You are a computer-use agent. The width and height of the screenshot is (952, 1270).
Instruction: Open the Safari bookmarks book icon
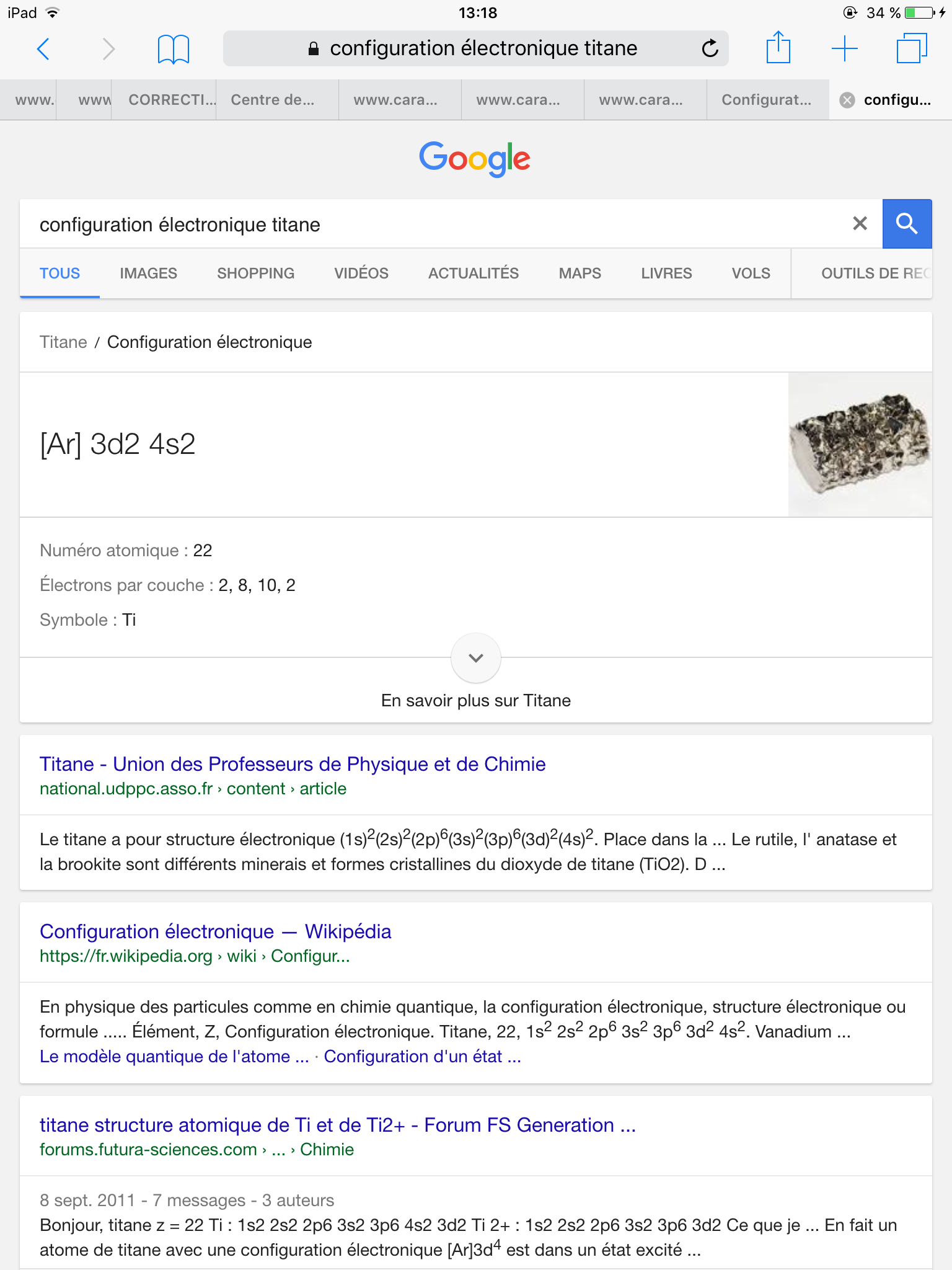(173, 48)
